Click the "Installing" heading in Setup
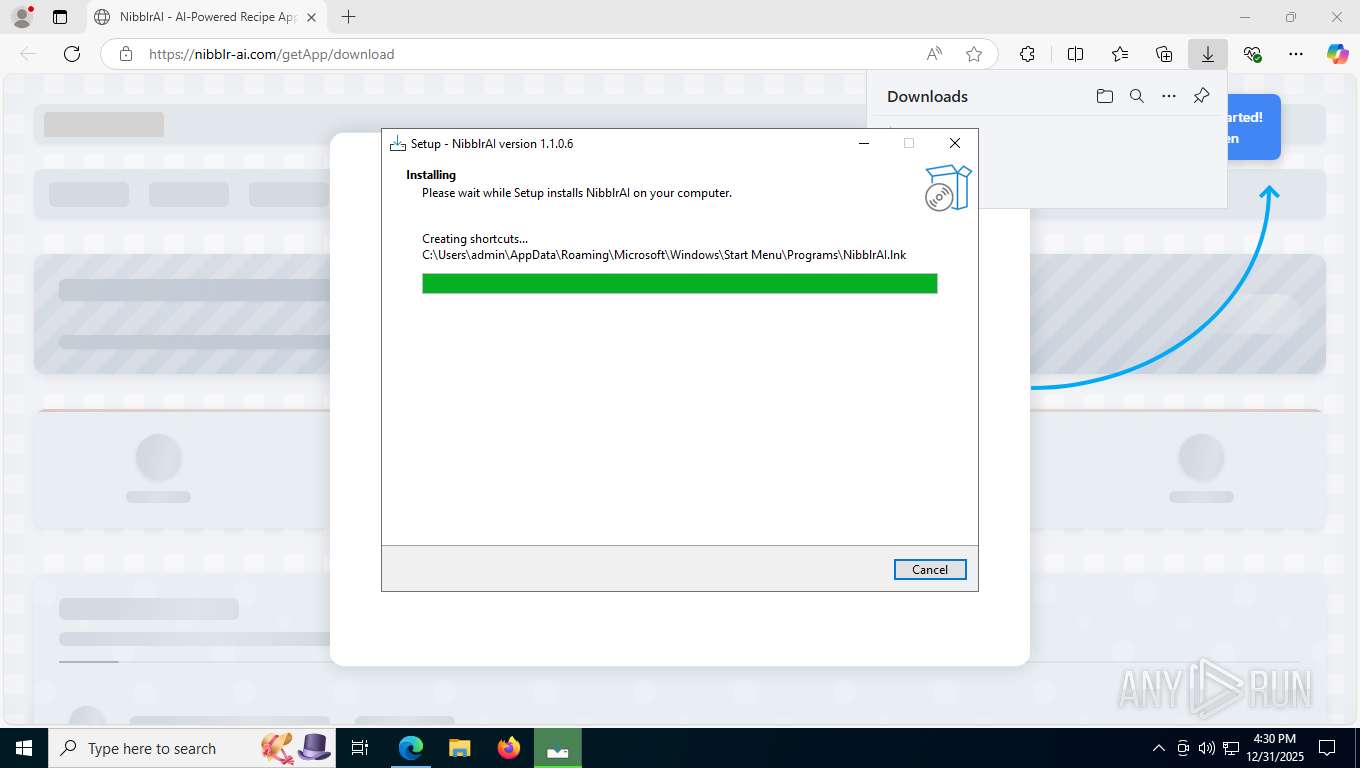This screenshot has width=1360, height=768. pyautogui.click(x=431, y=175)
